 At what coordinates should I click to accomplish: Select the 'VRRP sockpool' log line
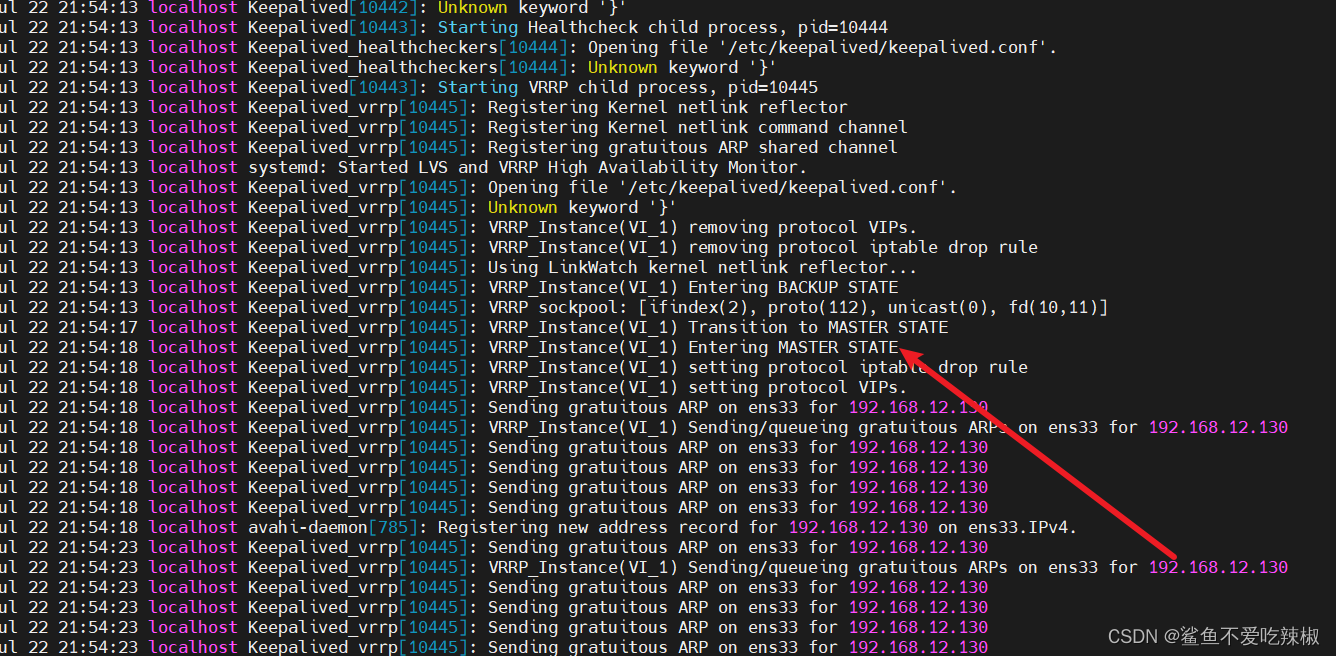pyautogui.click(x=797, y=307)
